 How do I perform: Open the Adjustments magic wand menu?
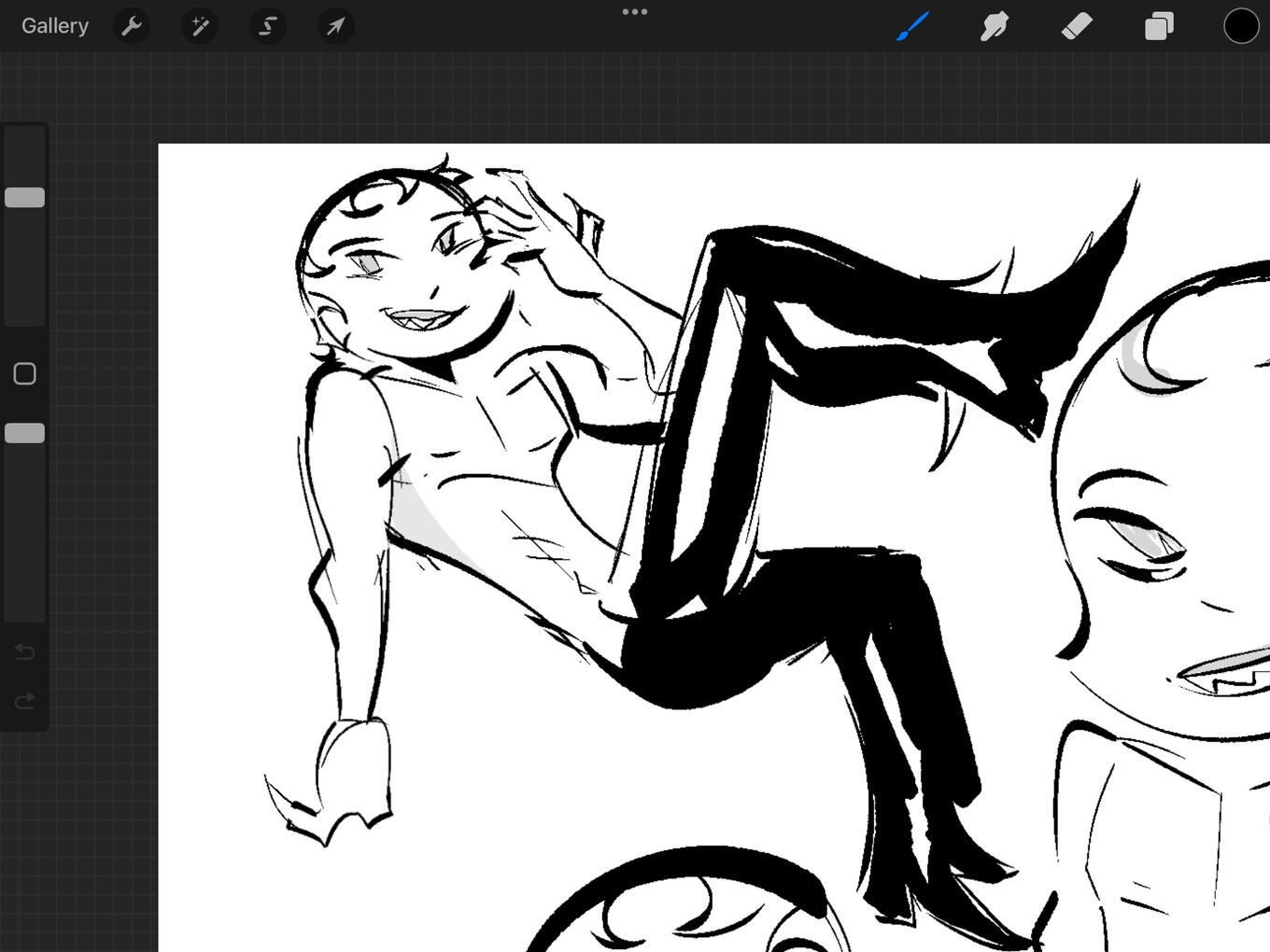pos(200,26)
